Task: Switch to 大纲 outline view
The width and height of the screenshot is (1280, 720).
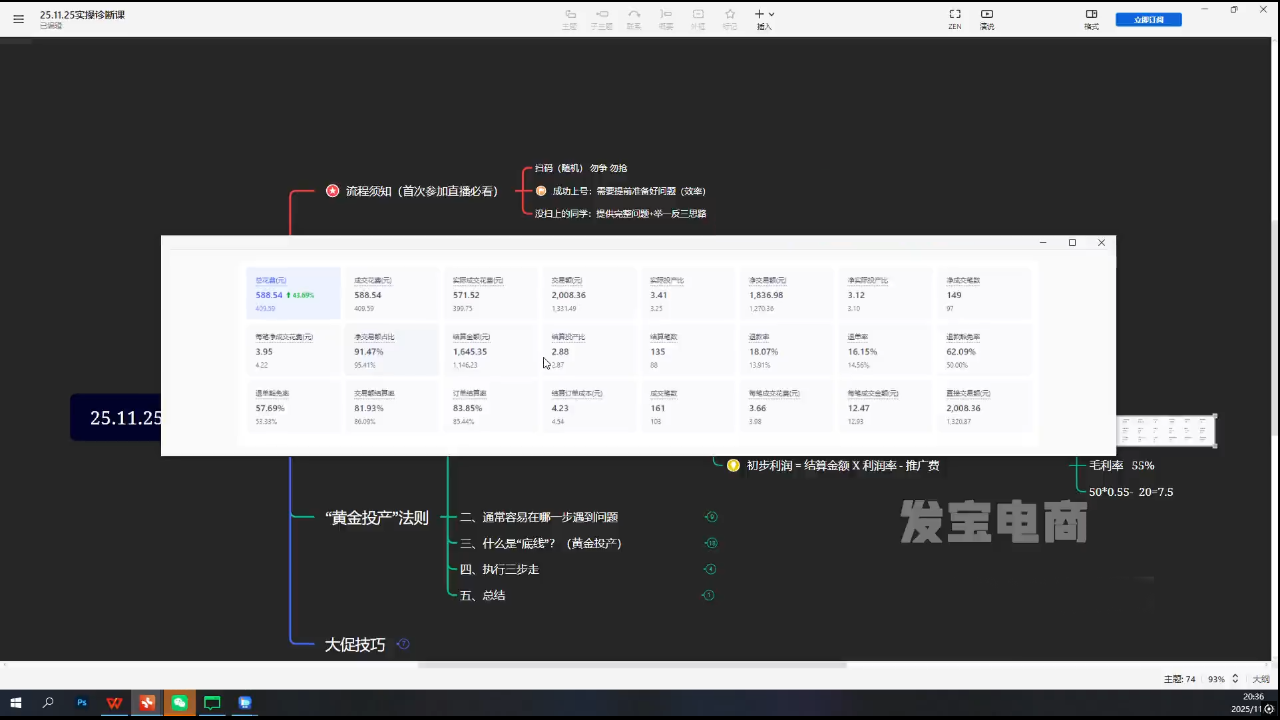Action: [1260, 679]
